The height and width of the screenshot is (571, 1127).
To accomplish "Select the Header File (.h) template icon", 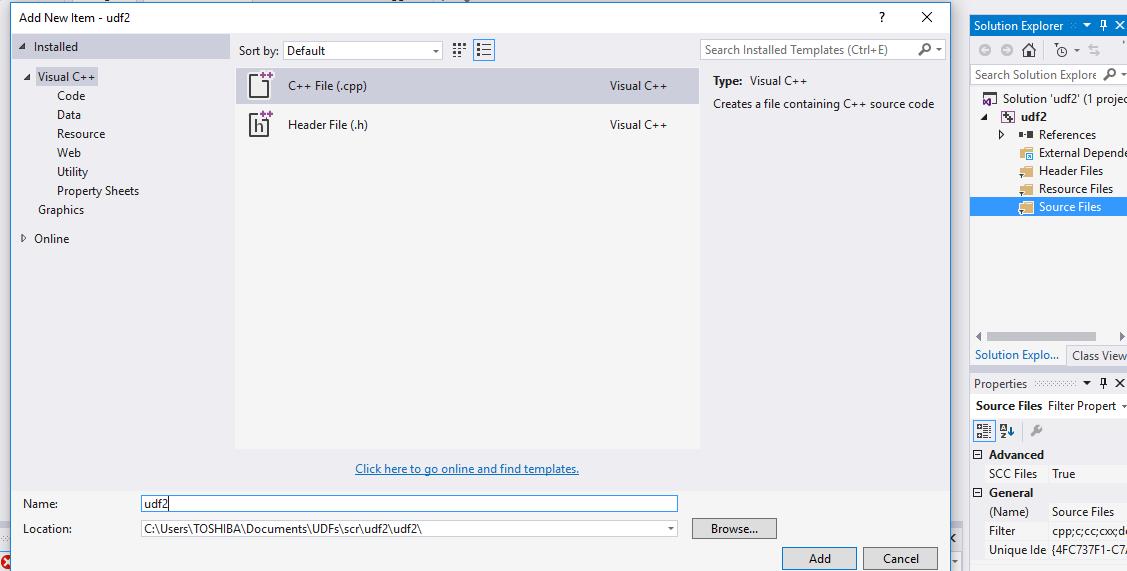I will [x=260, y=124].
